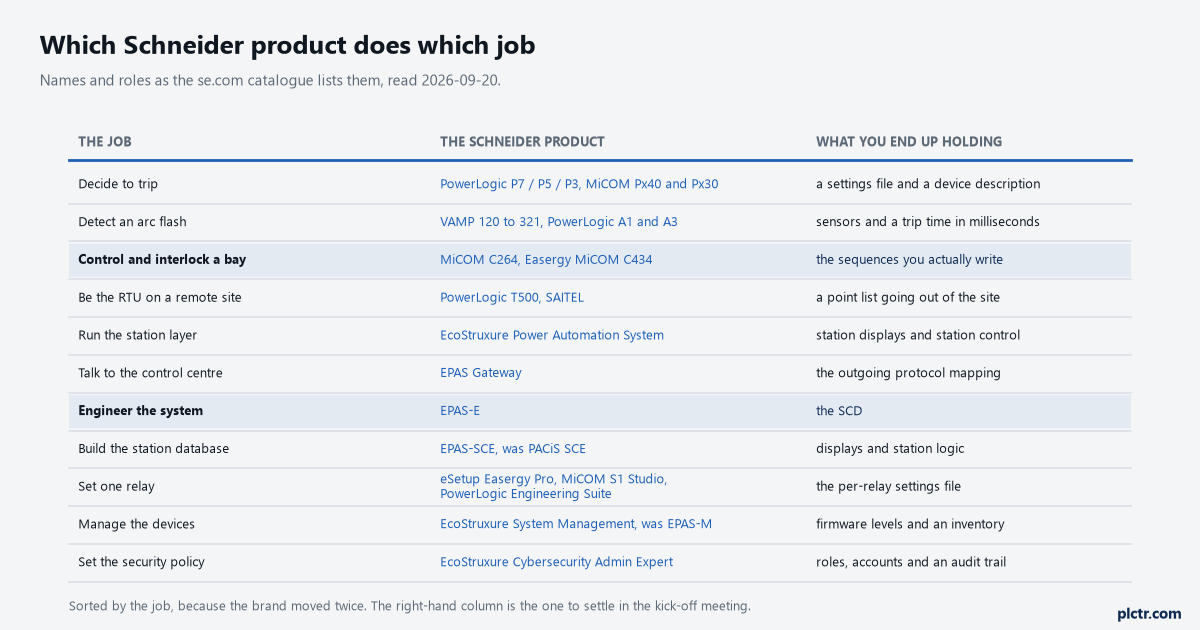Select the 'Detect an arc flash' cell
Screen dimensions: 1200x630
tap(132, 222)
